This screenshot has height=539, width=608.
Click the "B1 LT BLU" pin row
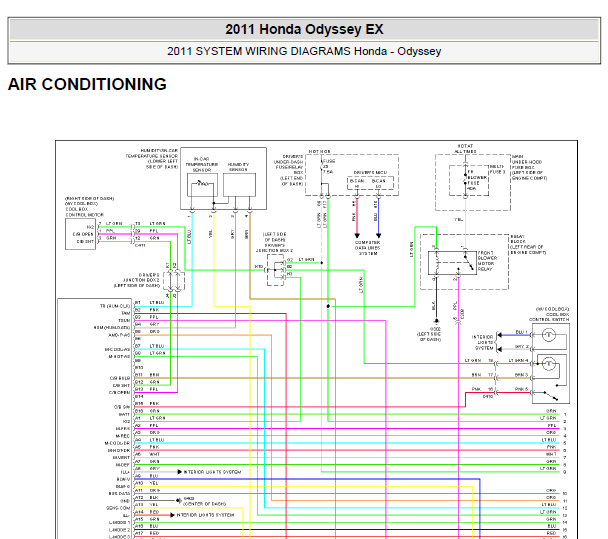tap(150, 302)
